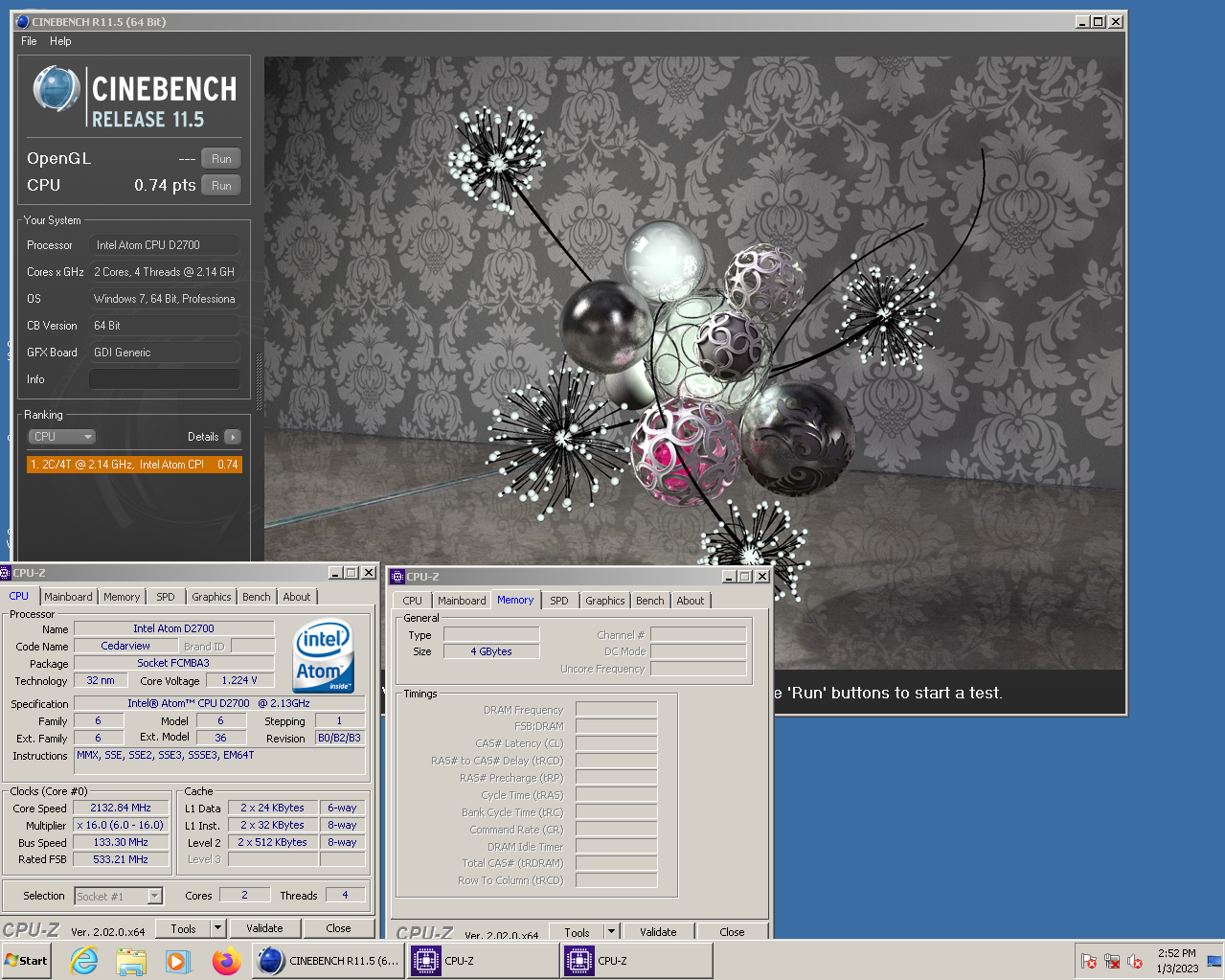Expand Tools dropdown arrow in CPU-Z window showing Memory tab
The height and width of the screenshot is (980, 1225).
[x=611, y=932]
